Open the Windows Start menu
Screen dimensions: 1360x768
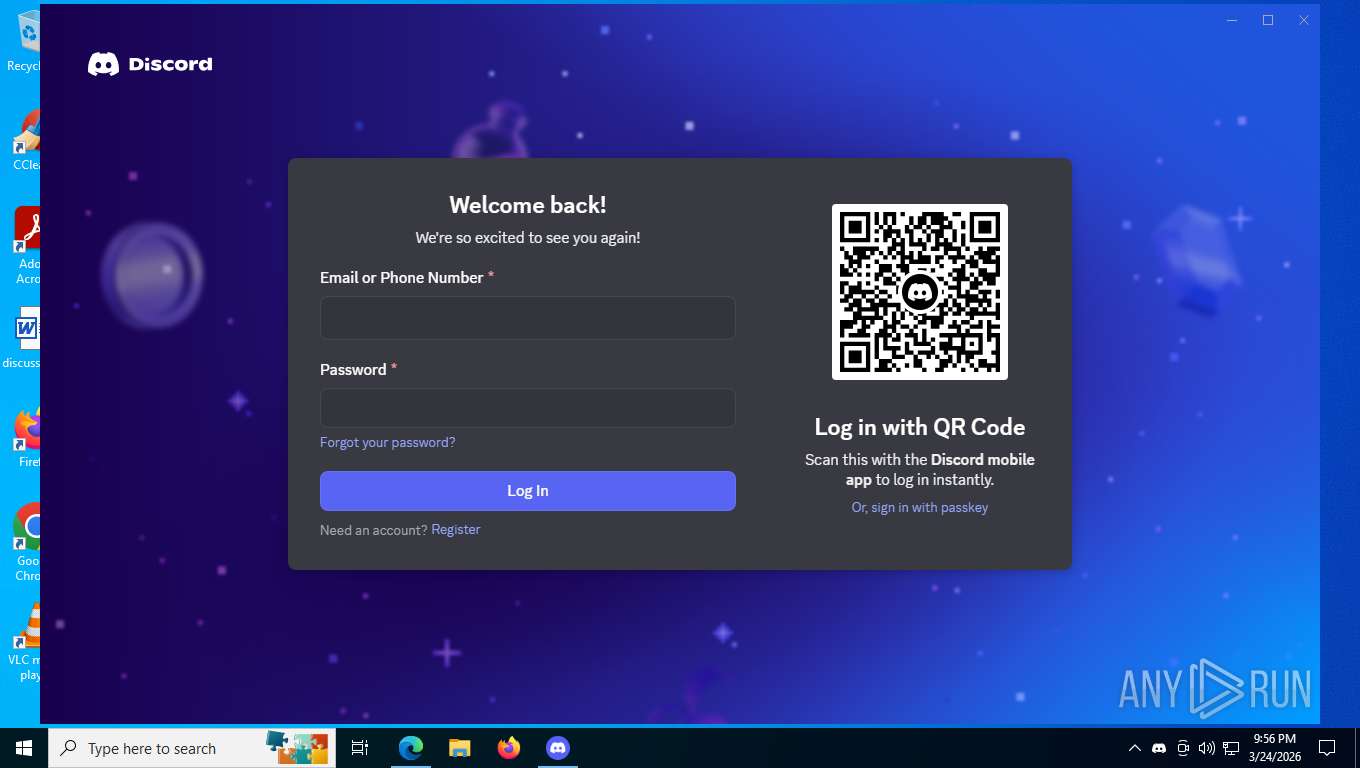tap(24, 748)
